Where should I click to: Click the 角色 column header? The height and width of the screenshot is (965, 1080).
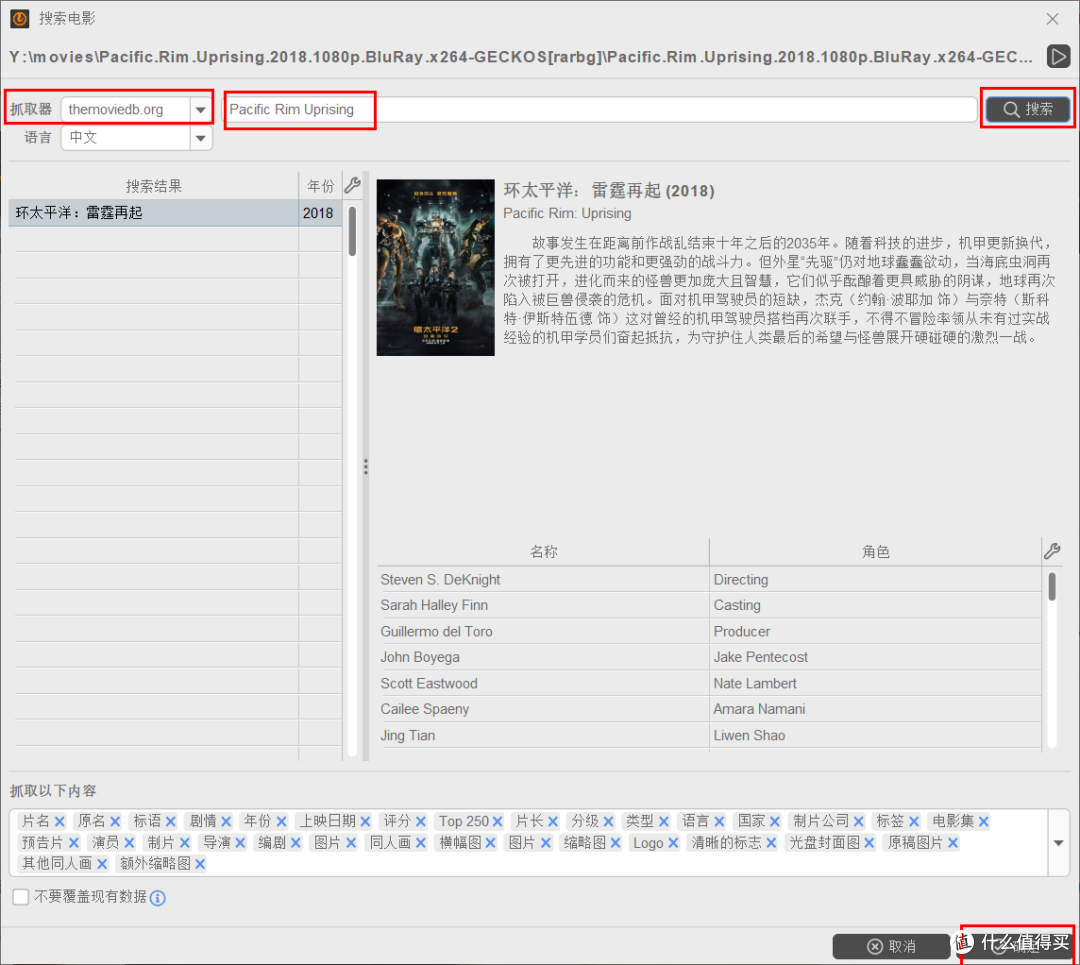(875, 551)
